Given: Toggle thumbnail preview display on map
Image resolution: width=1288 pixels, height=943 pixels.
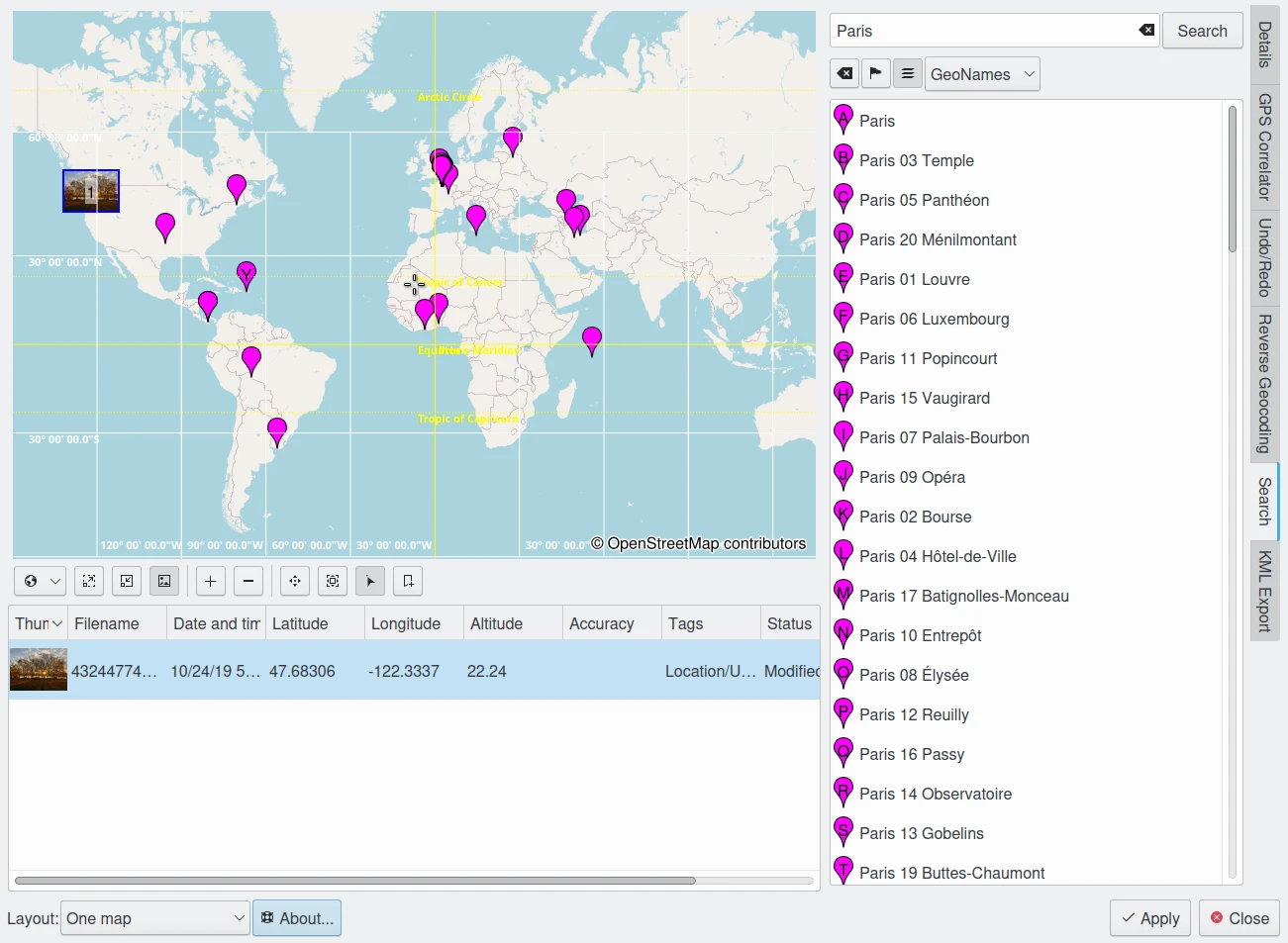Looking at the screenshot, I should (164, 581).
